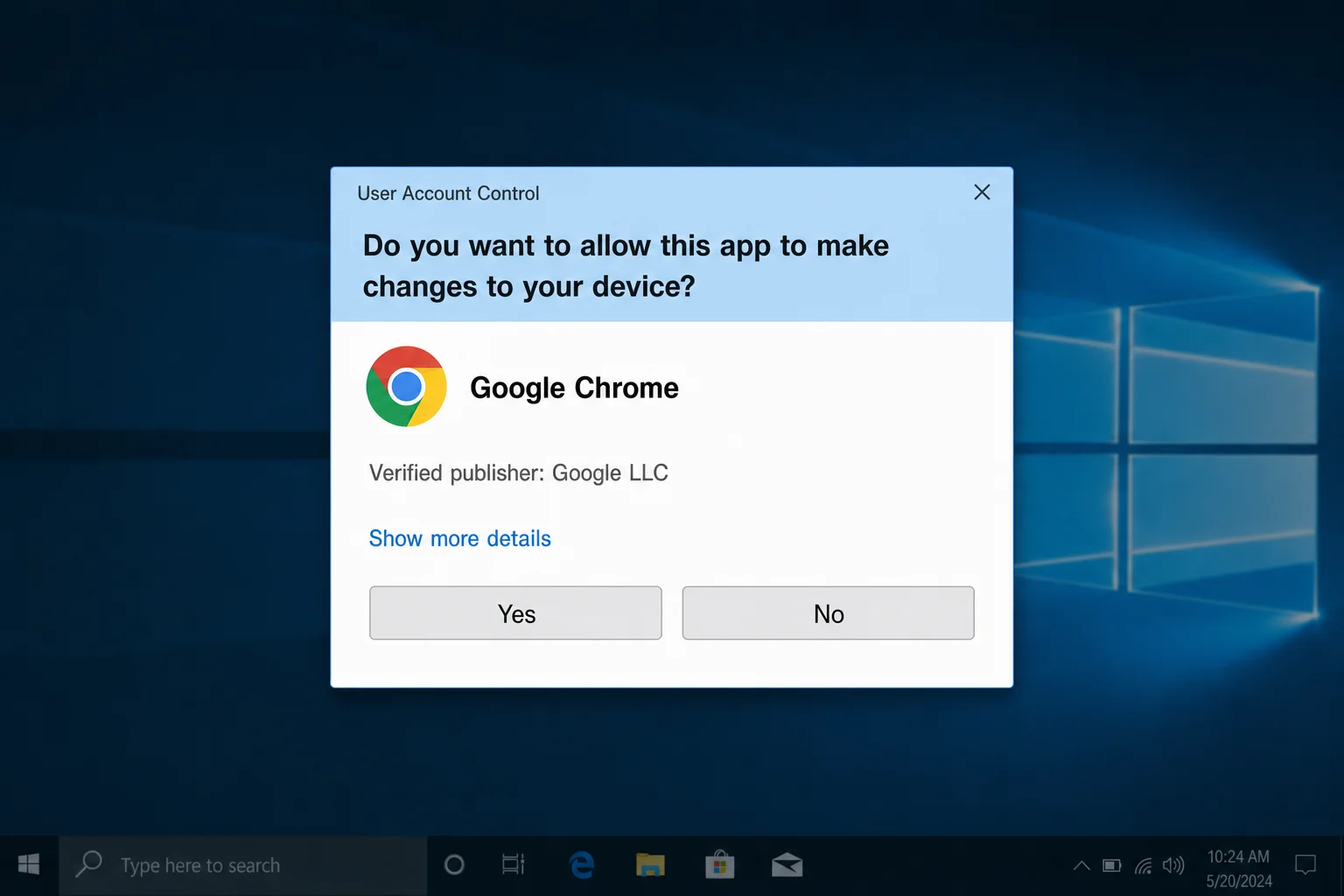Open the Show more details link
The height and width of the screenshot is (896, 1344).
[x=459, y=538]
